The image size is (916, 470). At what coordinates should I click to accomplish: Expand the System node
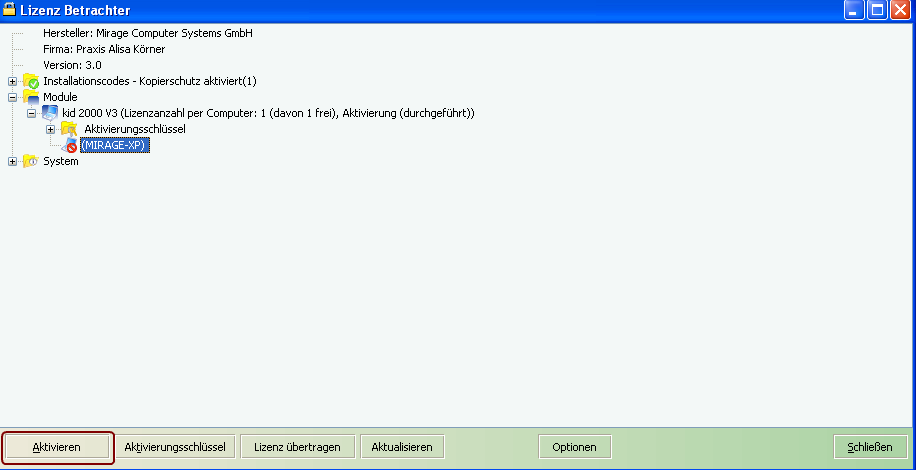click(12, 162)
